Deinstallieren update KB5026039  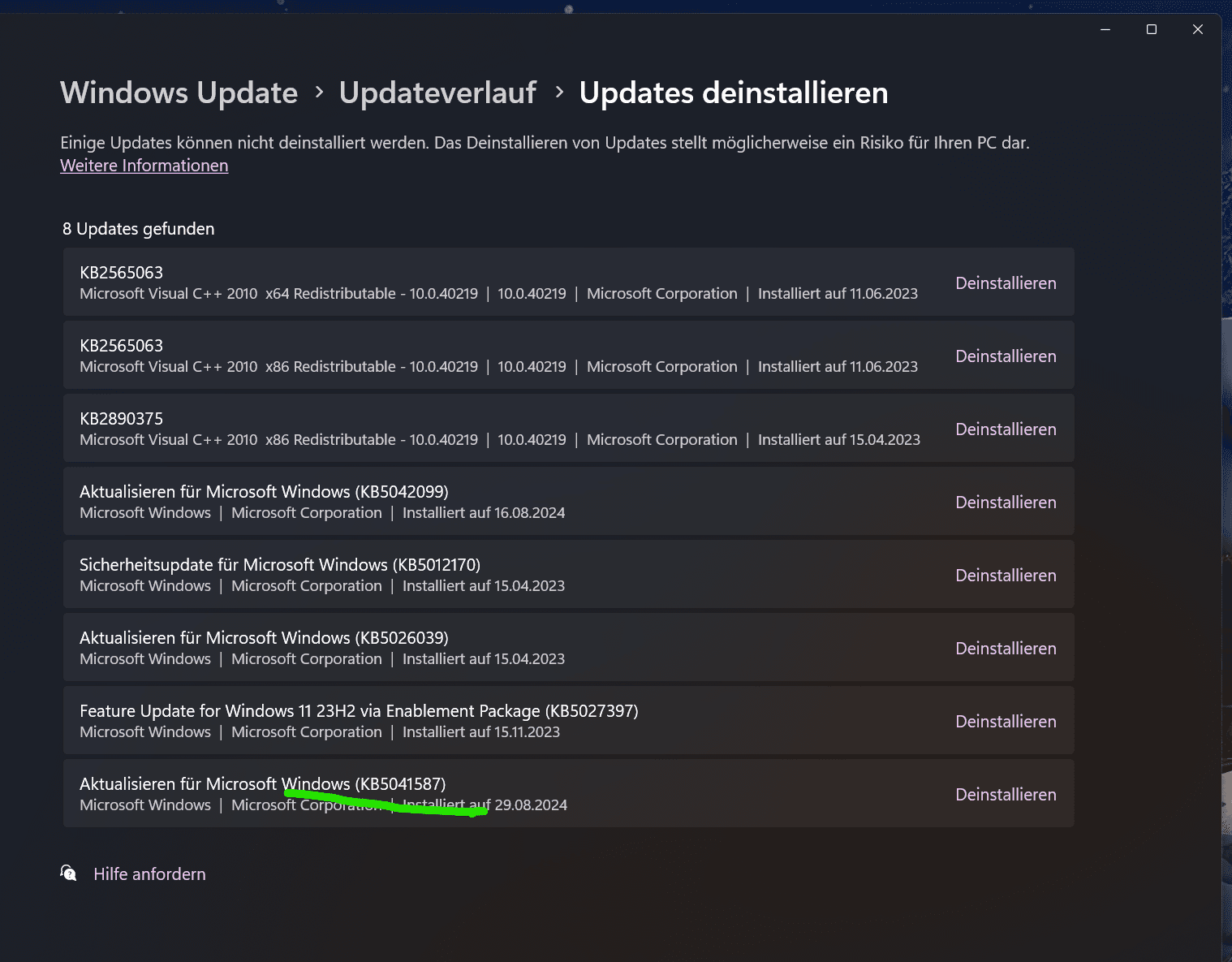pyautogui.click(x=1006, y=649)
